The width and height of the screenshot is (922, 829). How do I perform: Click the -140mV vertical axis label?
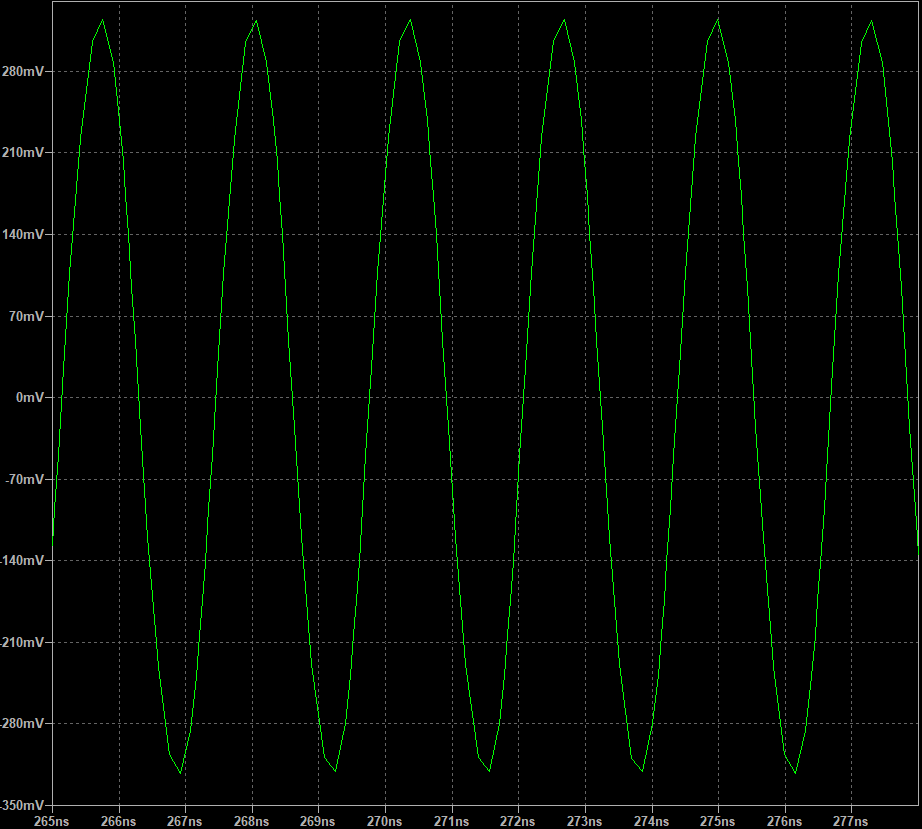pos(22,561)
